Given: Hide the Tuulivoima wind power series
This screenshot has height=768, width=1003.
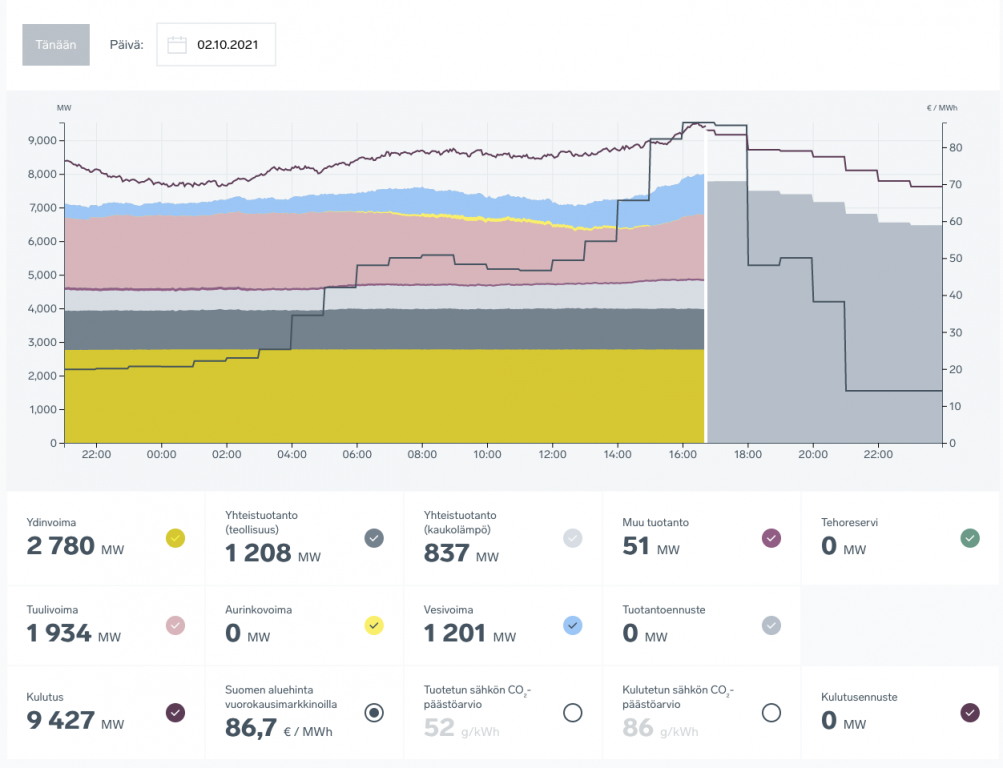Looking at the screenshot, I should point(175,625).
